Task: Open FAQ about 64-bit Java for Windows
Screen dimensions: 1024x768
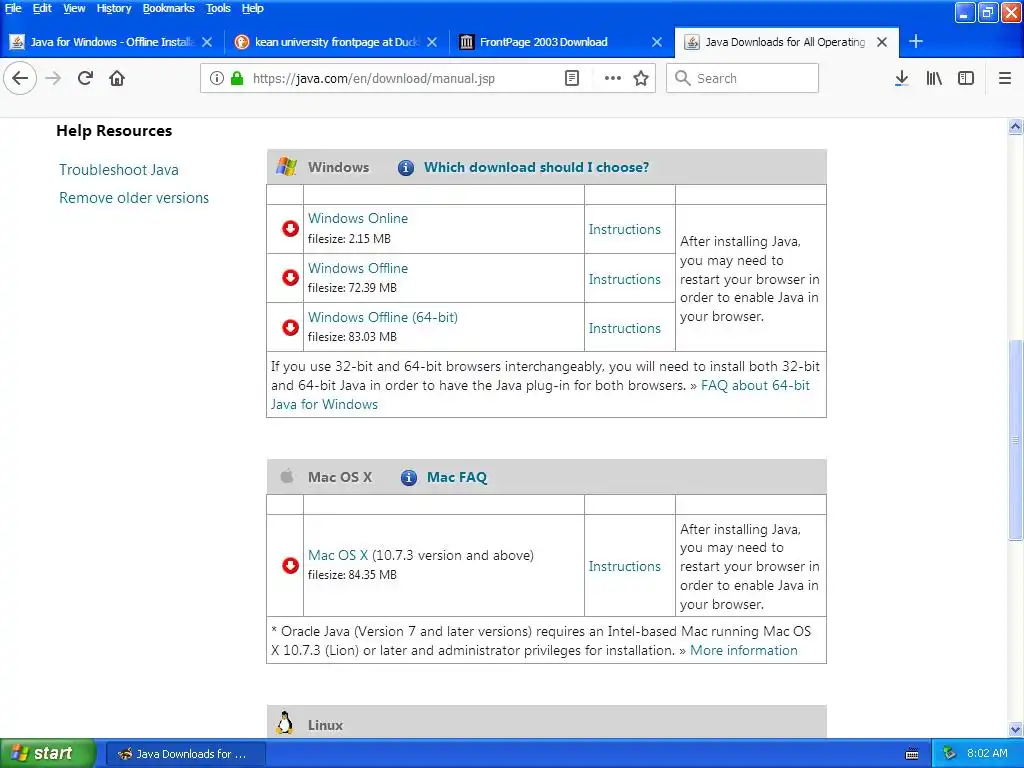Action: 755,385
